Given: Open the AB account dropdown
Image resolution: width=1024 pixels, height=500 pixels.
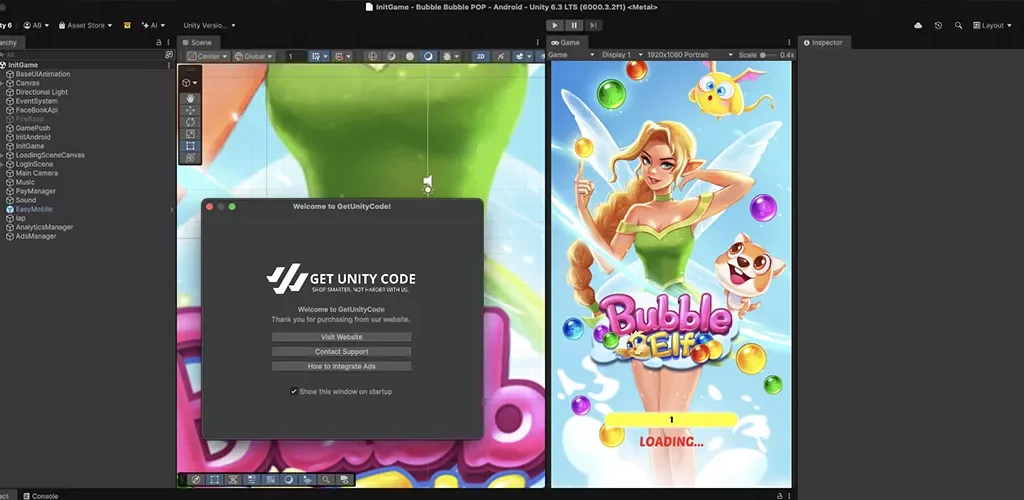Looking at the screenshot, I should point(37,25).
